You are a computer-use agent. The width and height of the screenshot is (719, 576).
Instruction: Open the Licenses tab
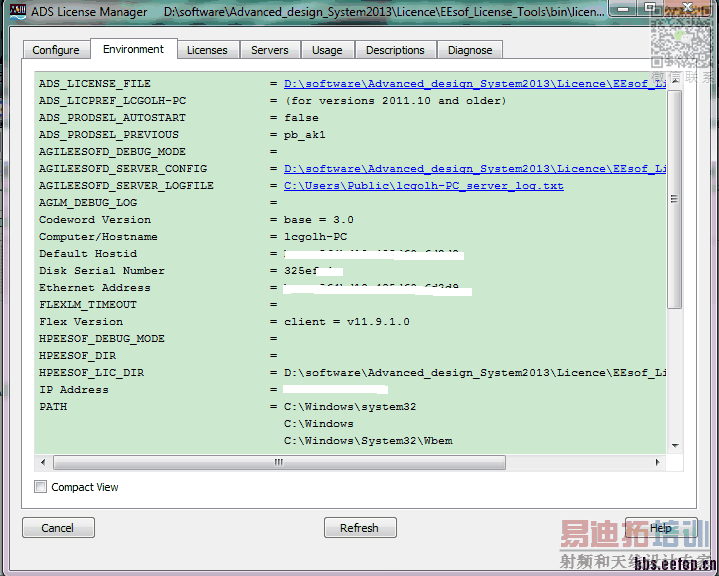[x=207, y=50]
